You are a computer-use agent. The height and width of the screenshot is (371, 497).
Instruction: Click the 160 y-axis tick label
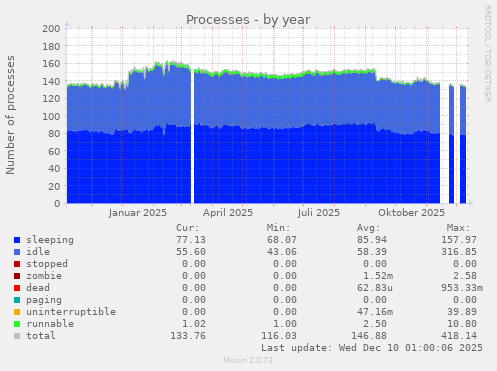point(51,64)
